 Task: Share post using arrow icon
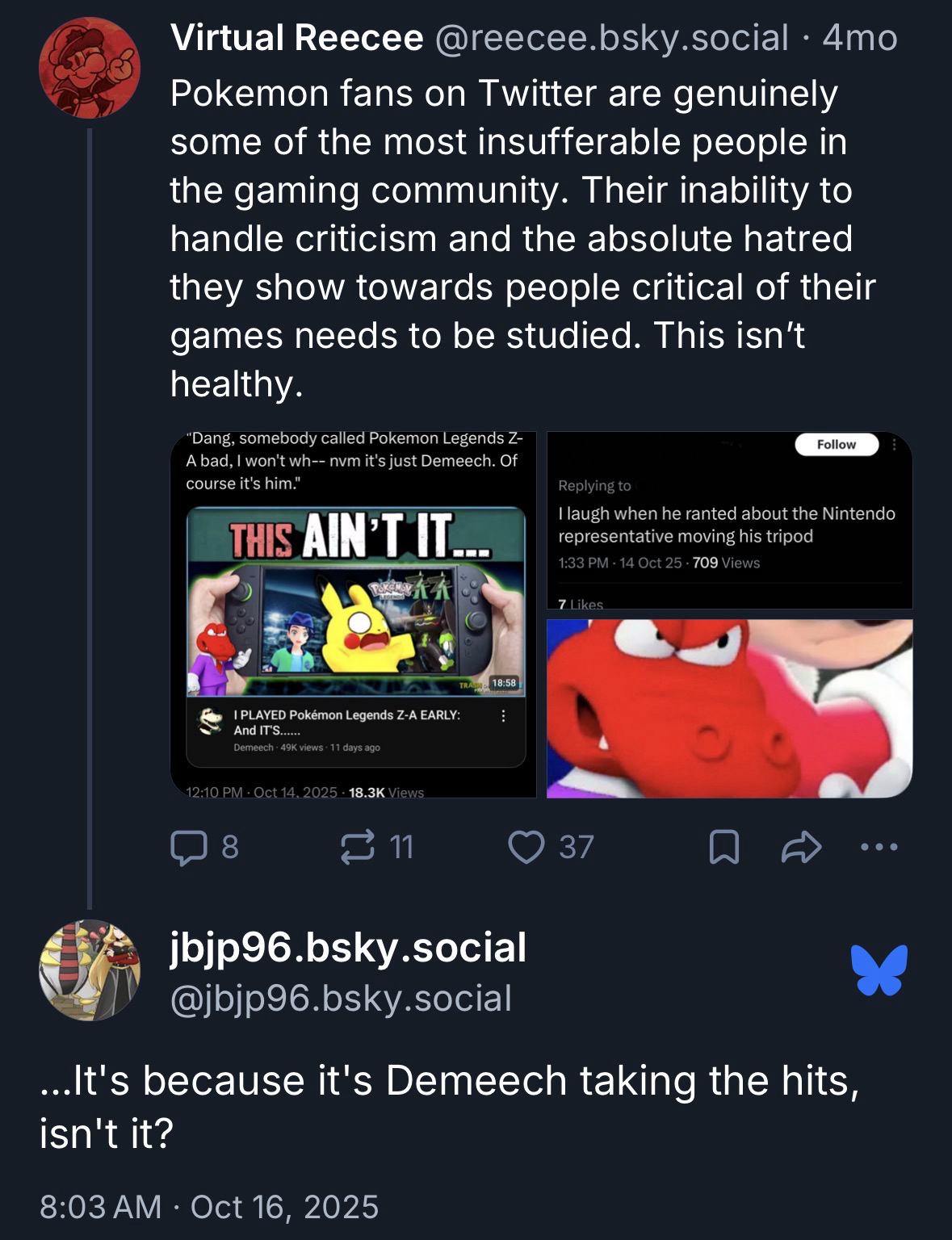point(801,848)
